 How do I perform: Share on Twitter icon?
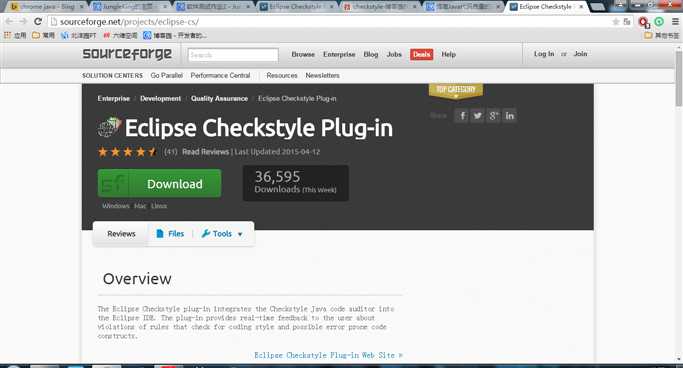click(x=478, y=116)
